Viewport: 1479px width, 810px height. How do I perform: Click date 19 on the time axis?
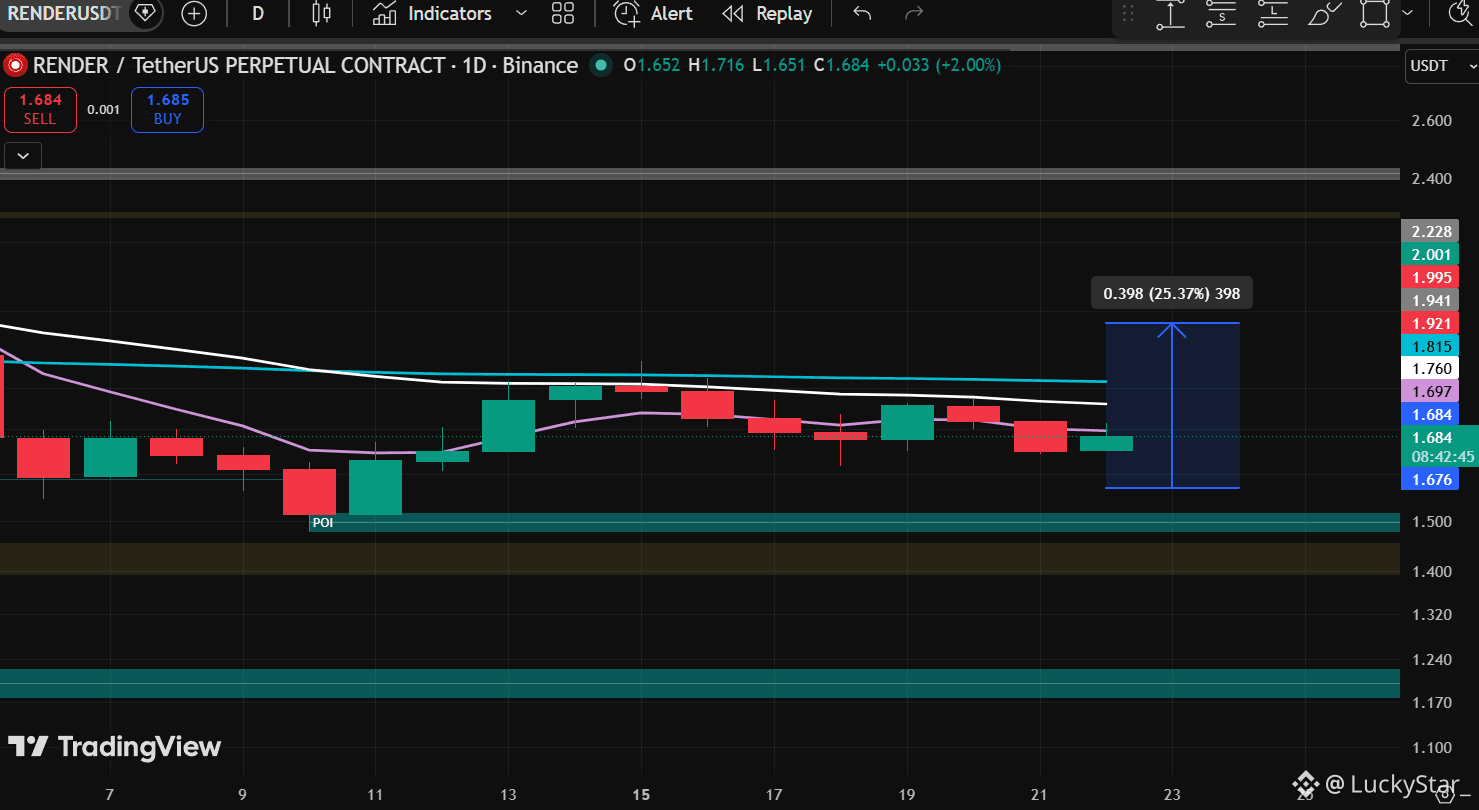coord(906,795)
